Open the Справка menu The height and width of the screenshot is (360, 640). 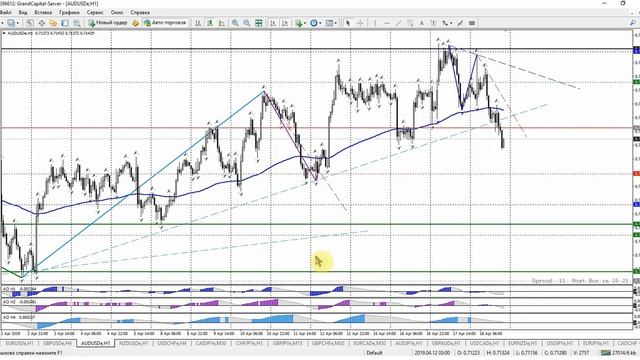[140, 13]
